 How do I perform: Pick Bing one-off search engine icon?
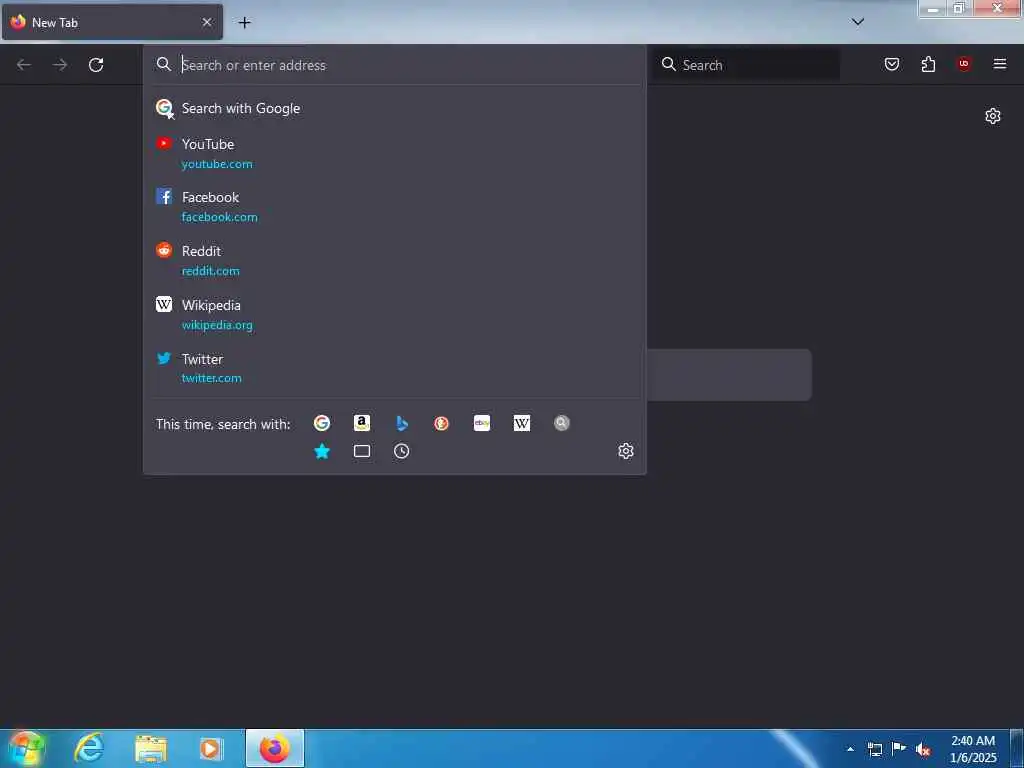pos(402,423)
